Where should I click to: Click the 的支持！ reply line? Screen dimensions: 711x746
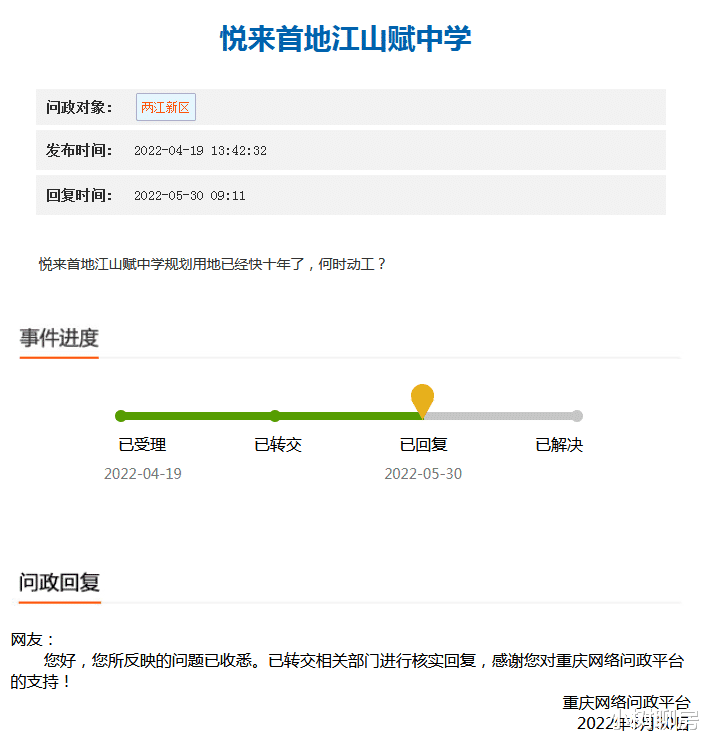click(x=40, y=682)
